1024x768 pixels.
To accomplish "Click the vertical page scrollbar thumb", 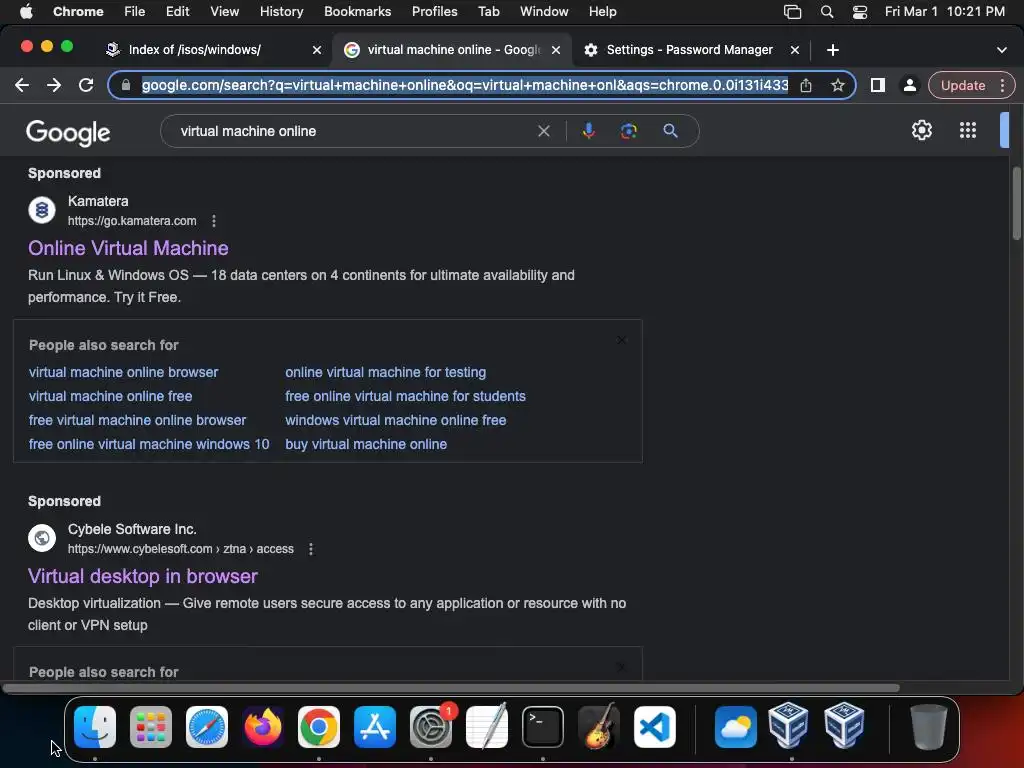I will [x=1016, y=204].
